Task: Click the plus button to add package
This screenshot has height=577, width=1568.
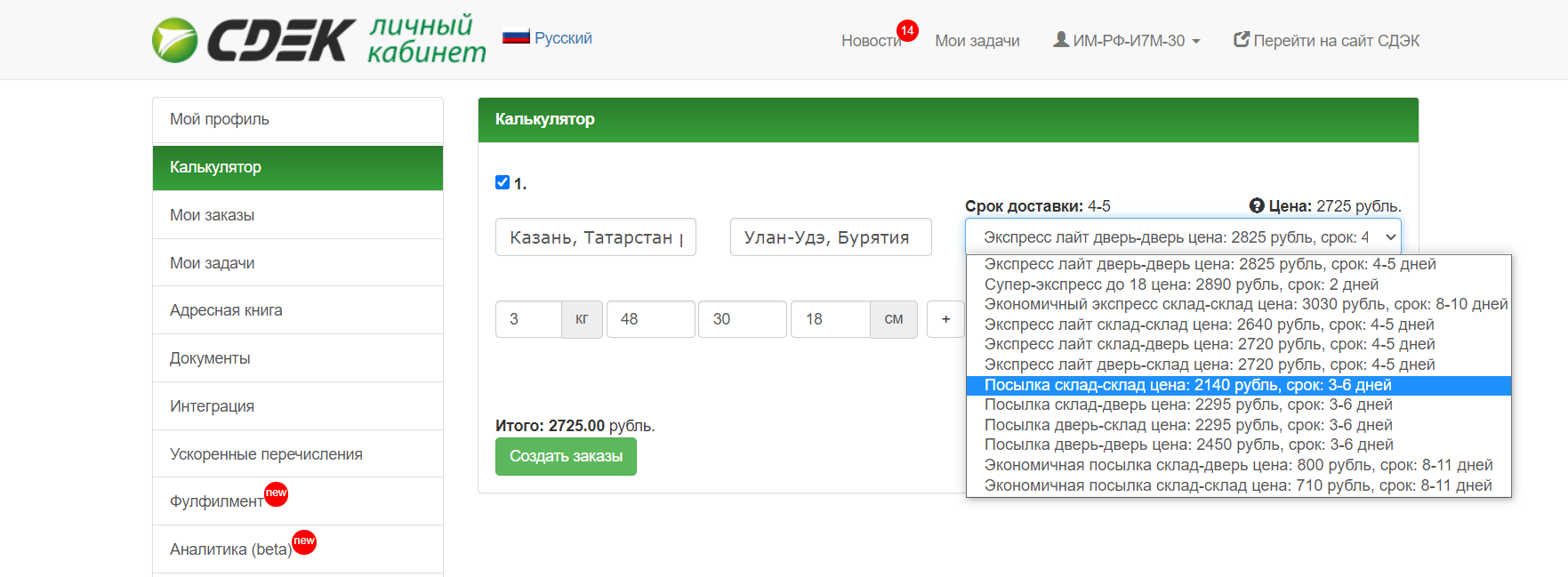Action: [945, 319]
